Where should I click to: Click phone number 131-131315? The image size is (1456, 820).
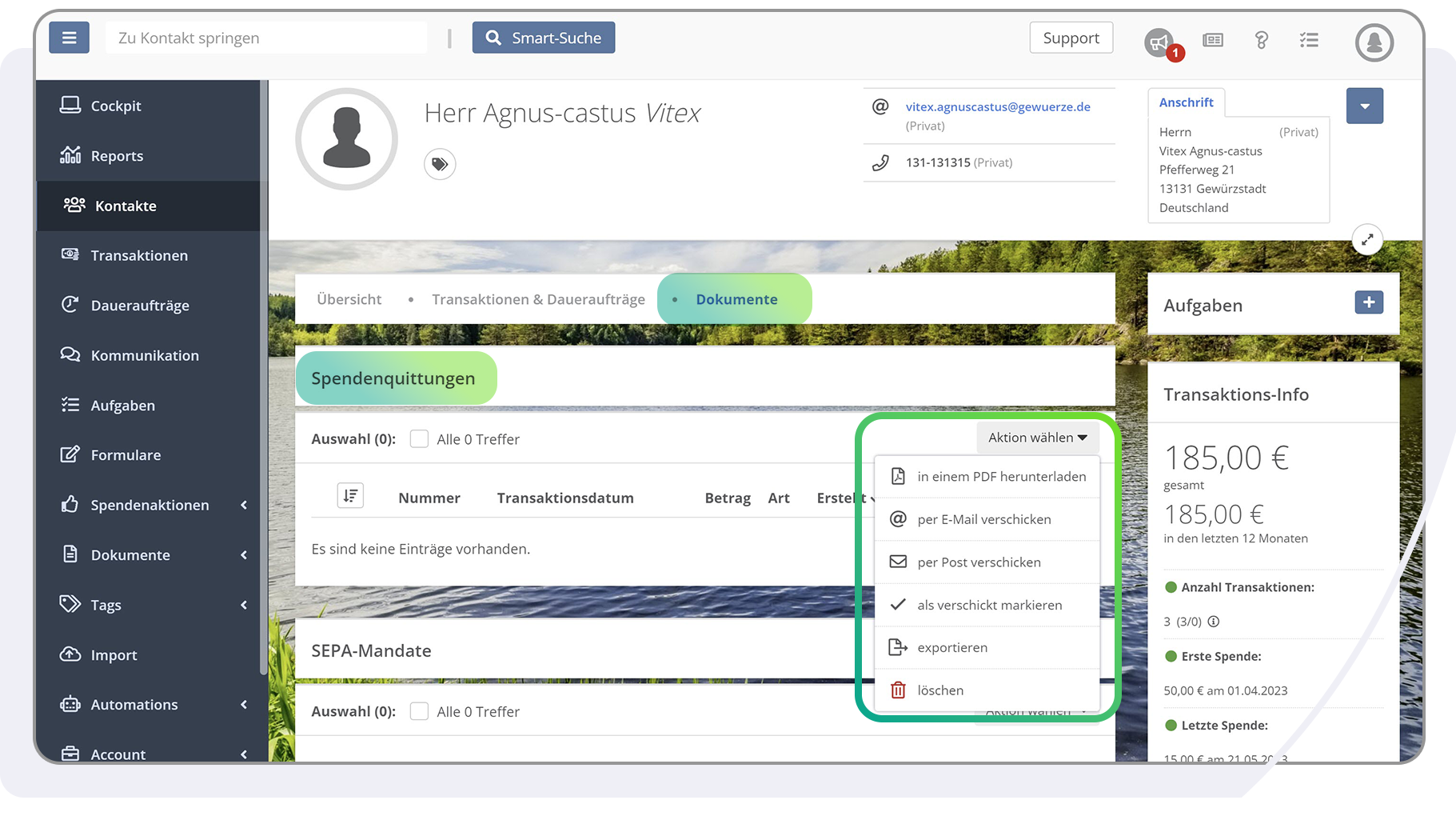coord(938,162)
